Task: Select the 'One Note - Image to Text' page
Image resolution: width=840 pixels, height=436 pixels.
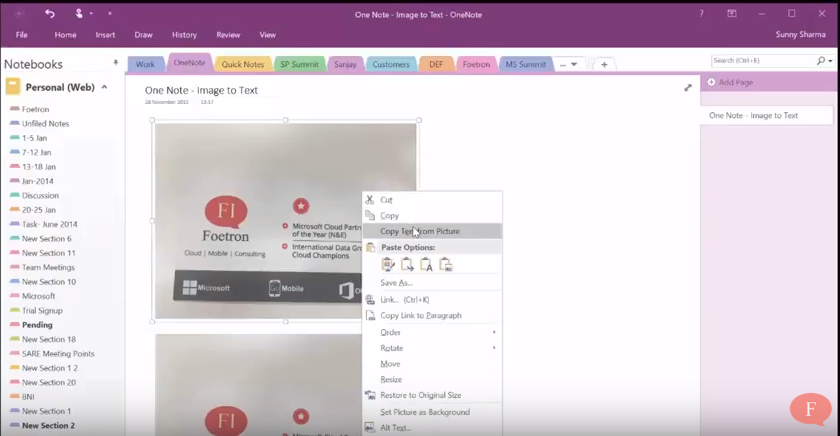Action: (767, 115)
